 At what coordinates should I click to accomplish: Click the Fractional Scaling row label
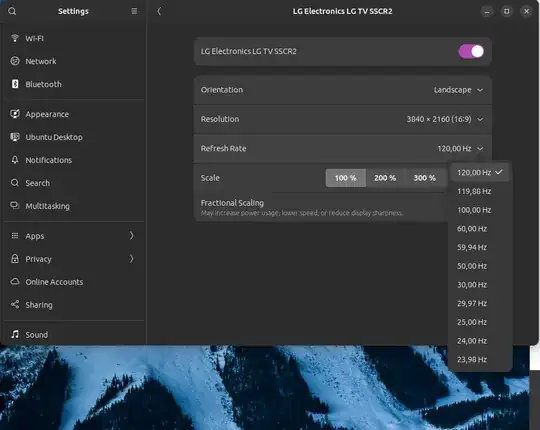(x=232, y=203)
